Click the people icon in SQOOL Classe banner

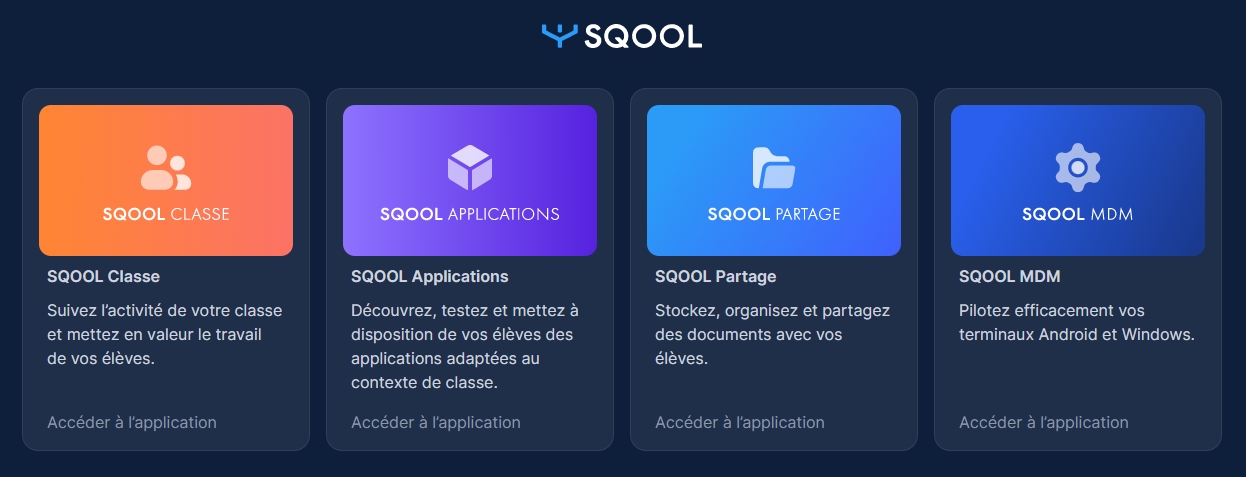[x=166, y=168]
